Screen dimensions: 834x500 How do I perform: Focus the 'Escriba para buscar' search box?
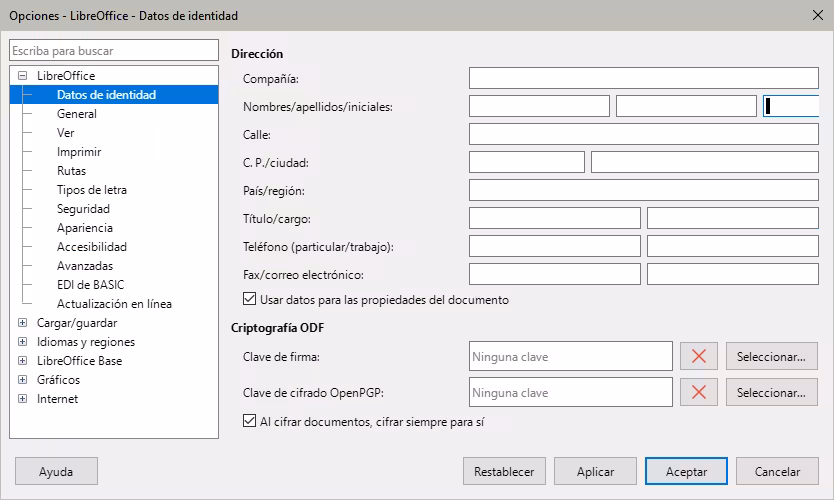[x=114, y=51]
